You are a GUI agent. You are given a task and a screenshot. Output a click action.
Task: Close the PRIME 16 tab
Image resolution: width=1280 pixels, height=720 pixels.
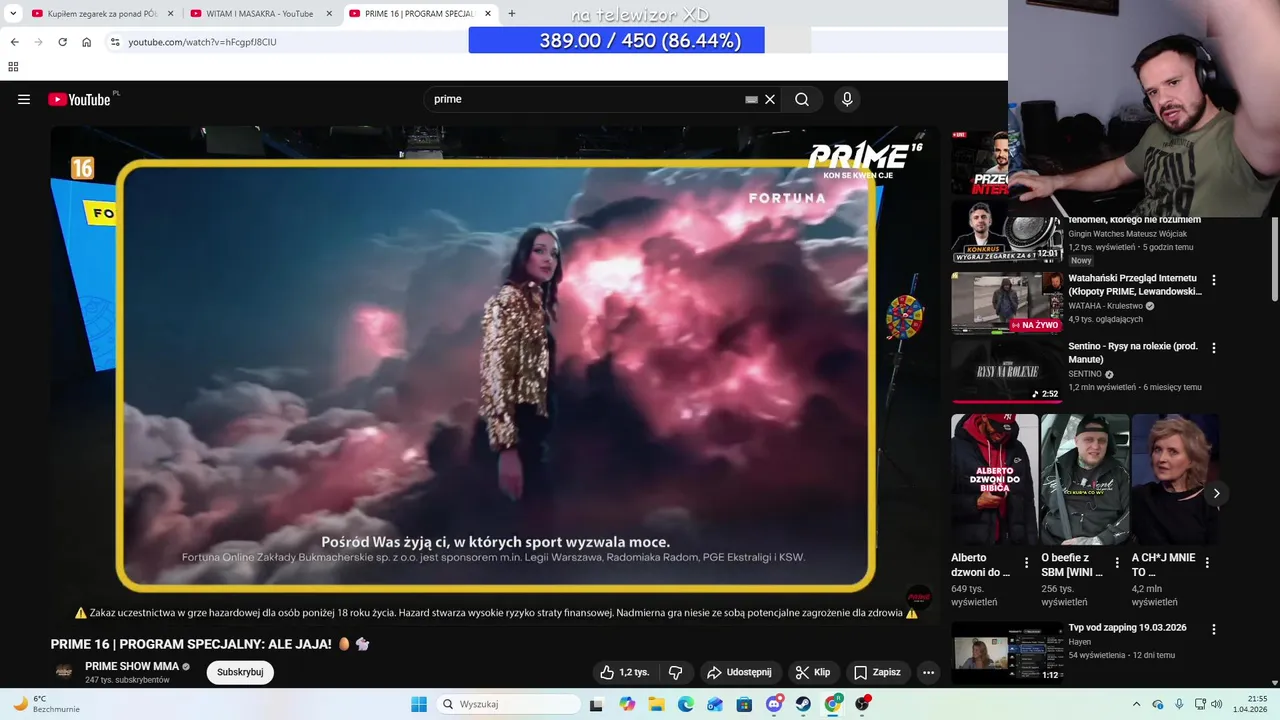pos(488,14)
